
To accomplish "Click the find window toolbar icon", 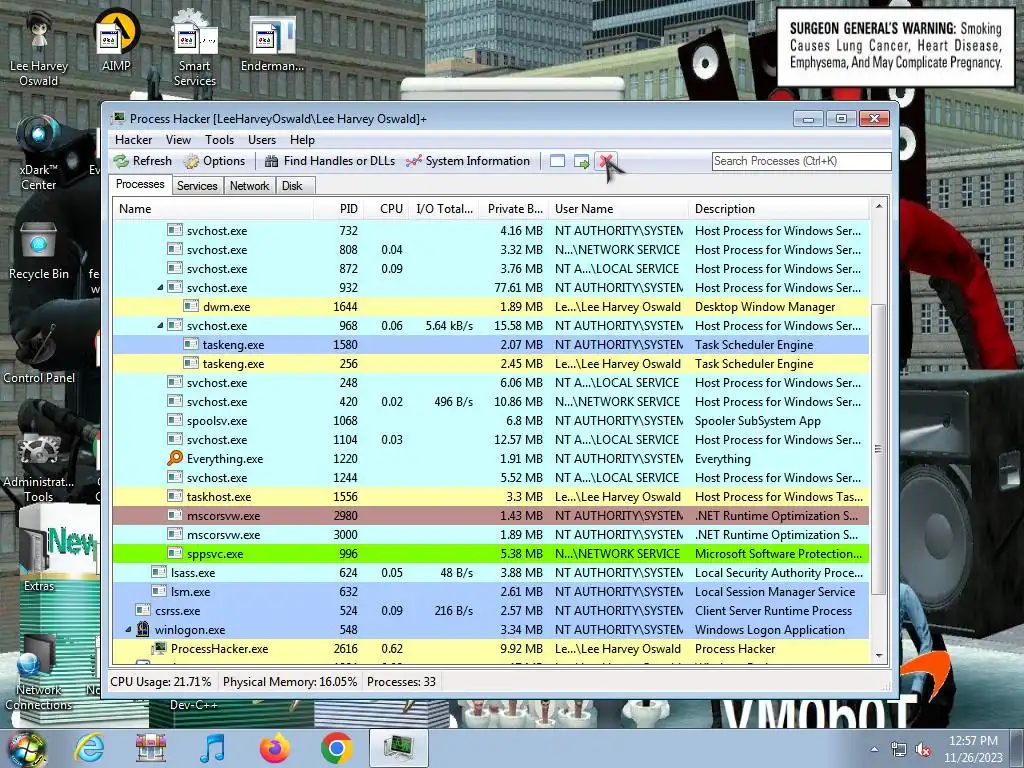I will (557, 161).
